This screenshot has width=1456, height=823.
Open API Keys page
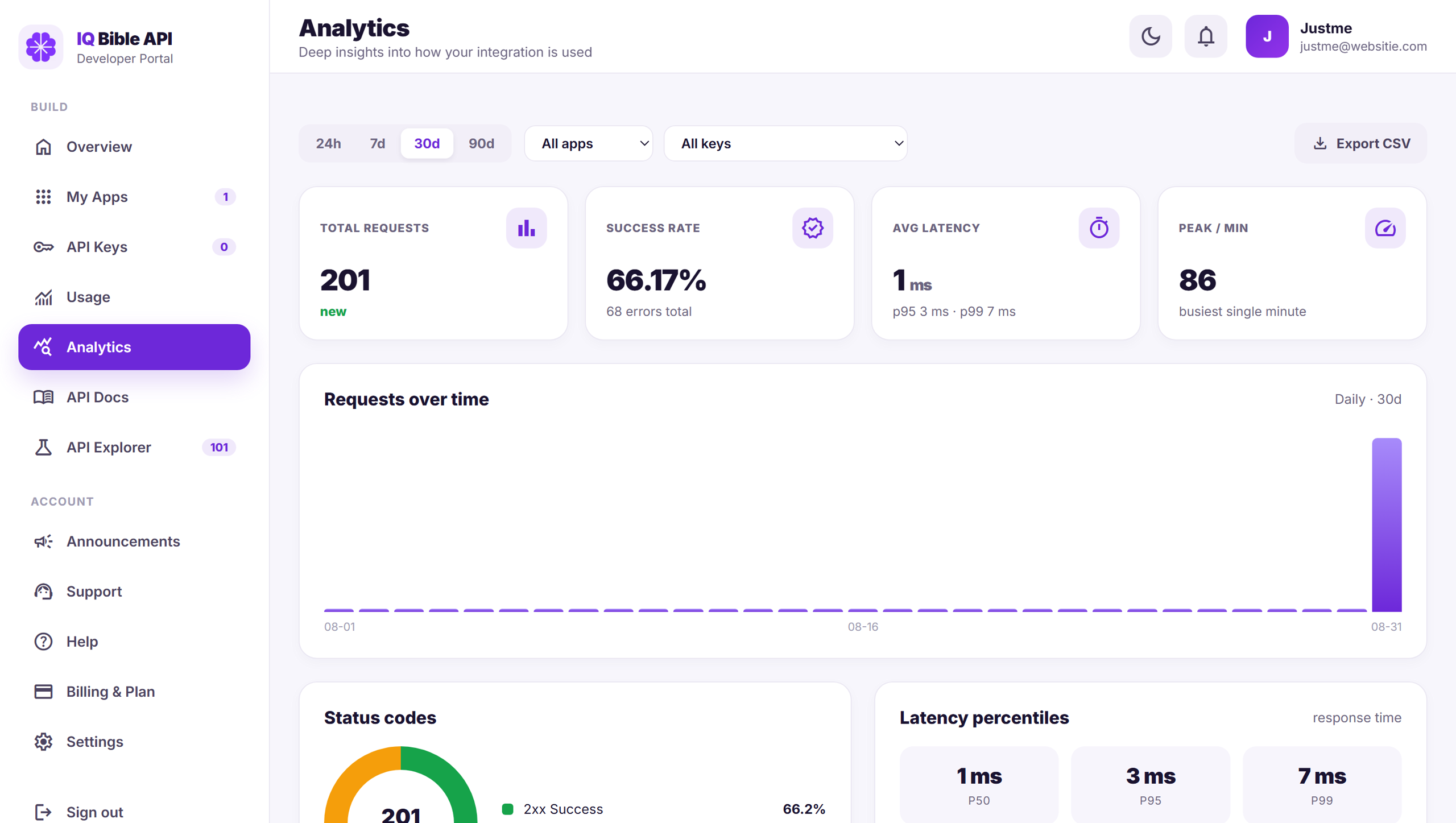click(x=134, y=247)
